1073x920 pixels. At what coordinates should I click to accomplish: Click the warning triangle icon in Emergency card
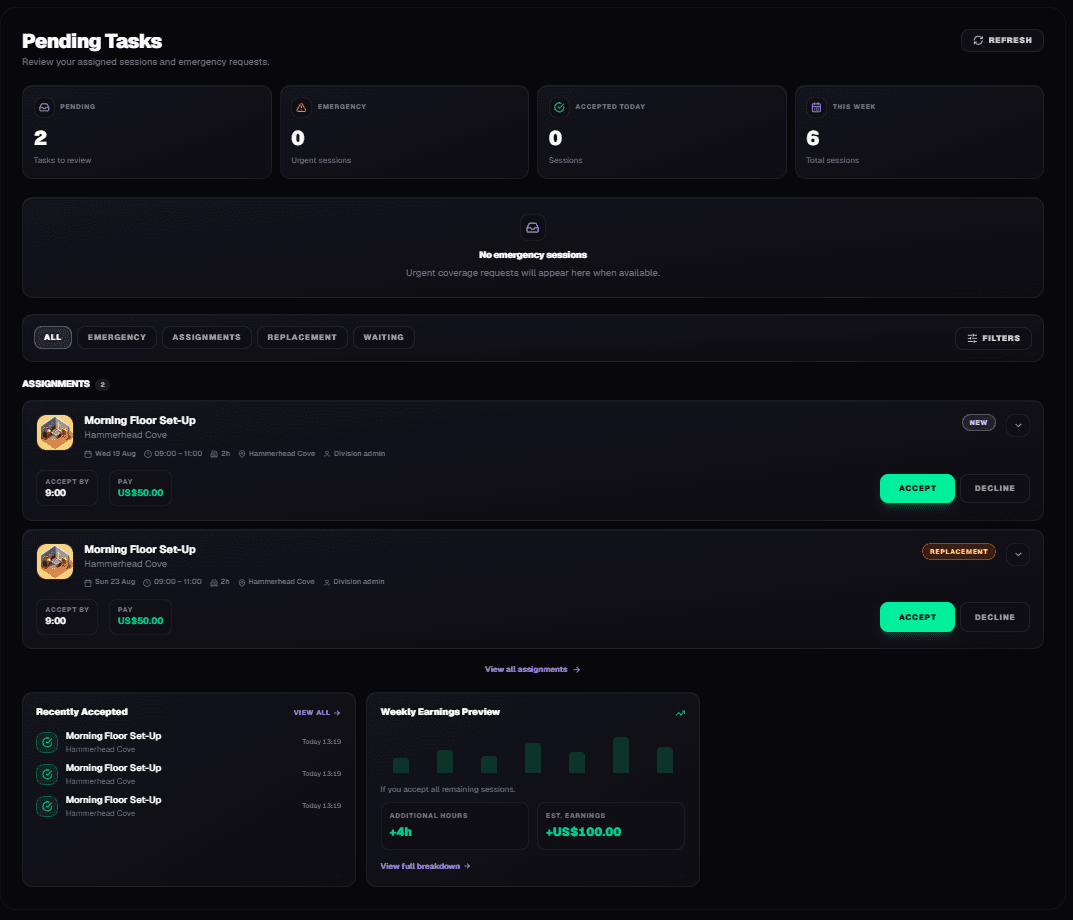point(301,107)
